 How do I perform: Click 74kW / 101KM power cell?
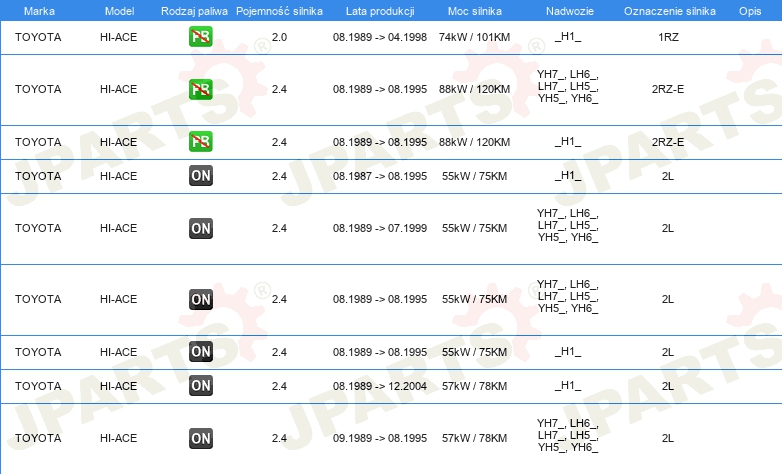click(474, 37)
